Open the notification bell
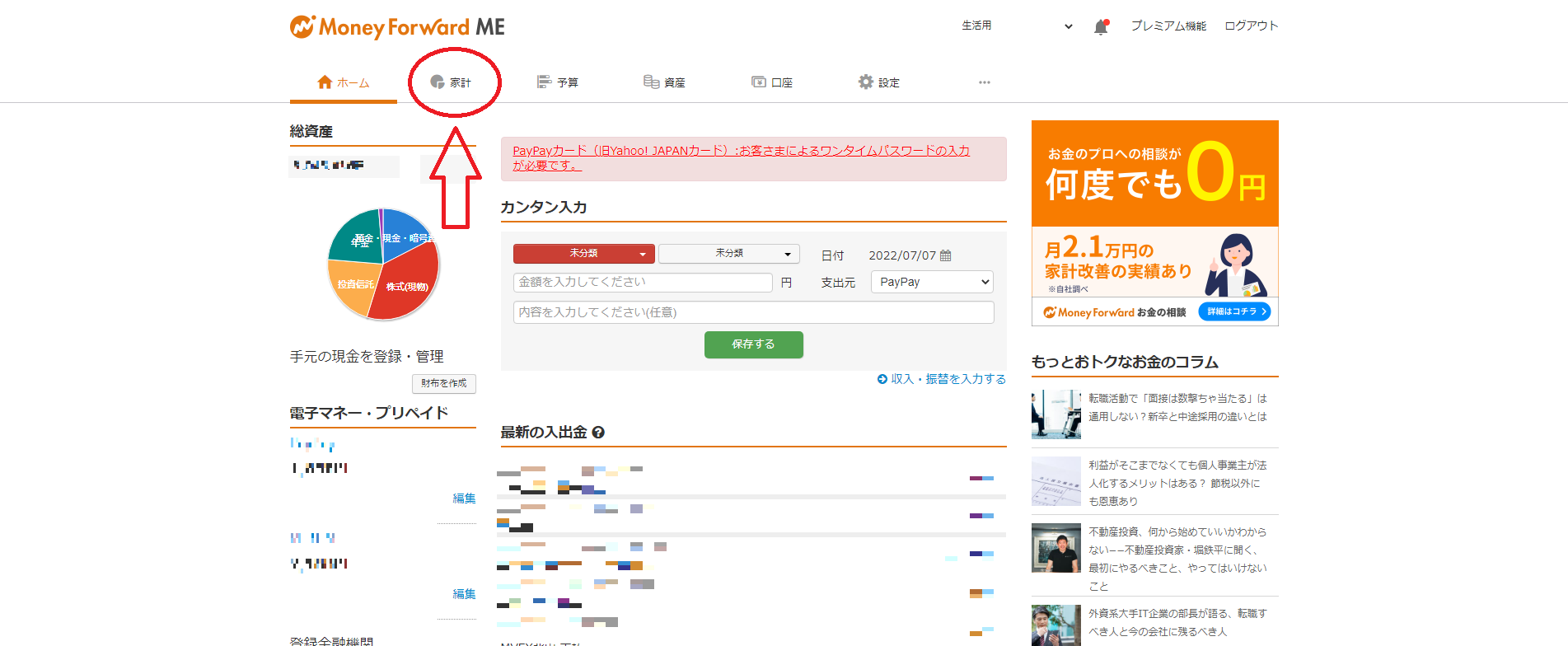The width and height of the screenshot is (1568, 646). (x=1101, y=27)
